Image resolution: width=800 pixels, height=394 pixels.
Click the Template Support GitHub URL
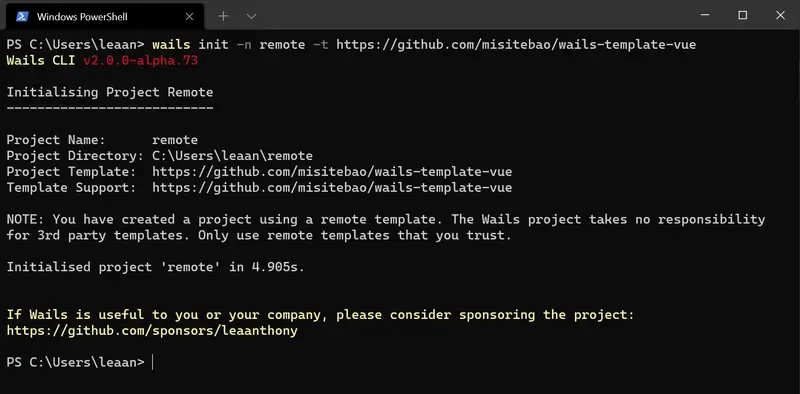click(x=332, y=188)
